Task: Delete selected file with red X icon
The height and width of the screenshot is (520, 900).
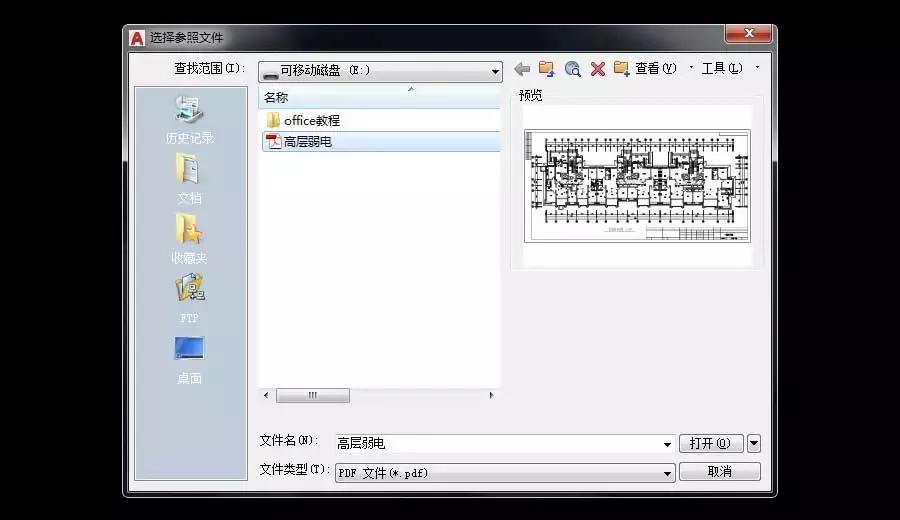Action: 598,69
